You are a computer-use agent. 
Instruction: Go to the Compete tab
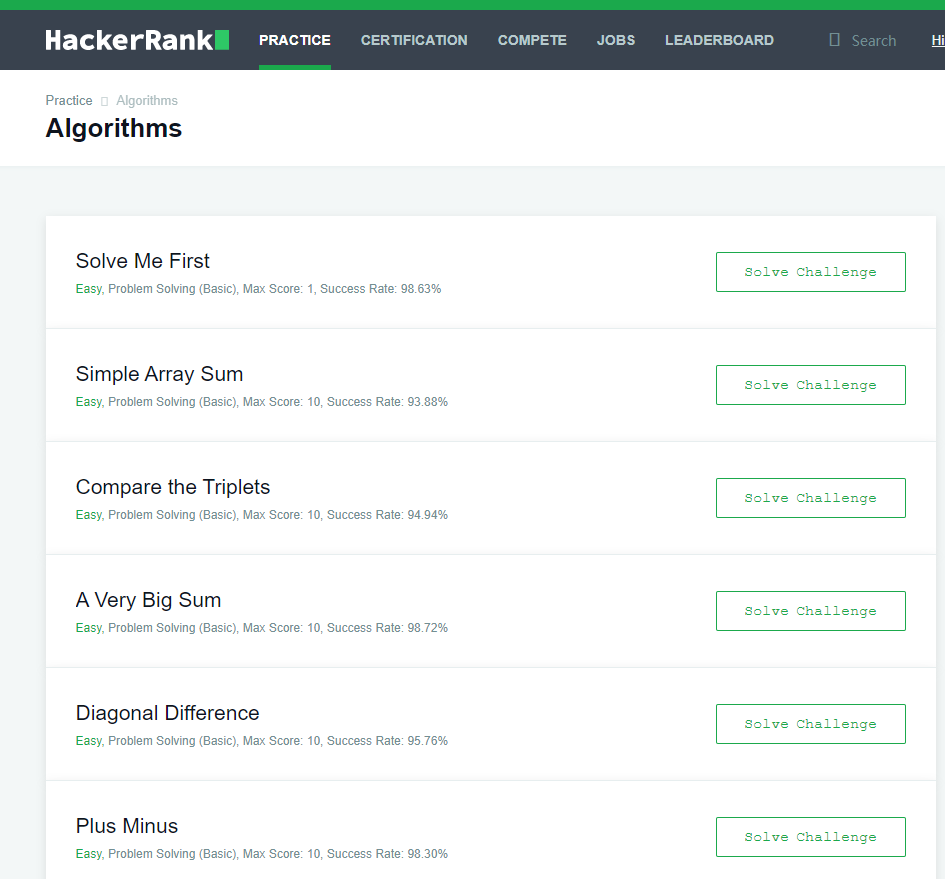click(532, 40)
